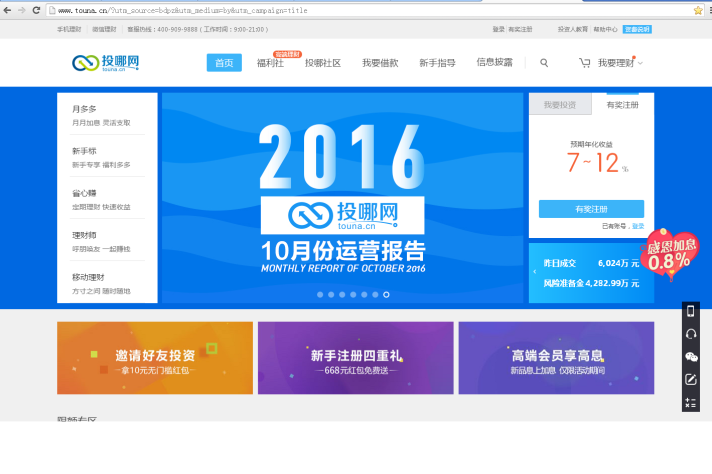Screen dimensions: 712x474
Task: Select the last carousel dot
Action: click(x=386, y=295)
